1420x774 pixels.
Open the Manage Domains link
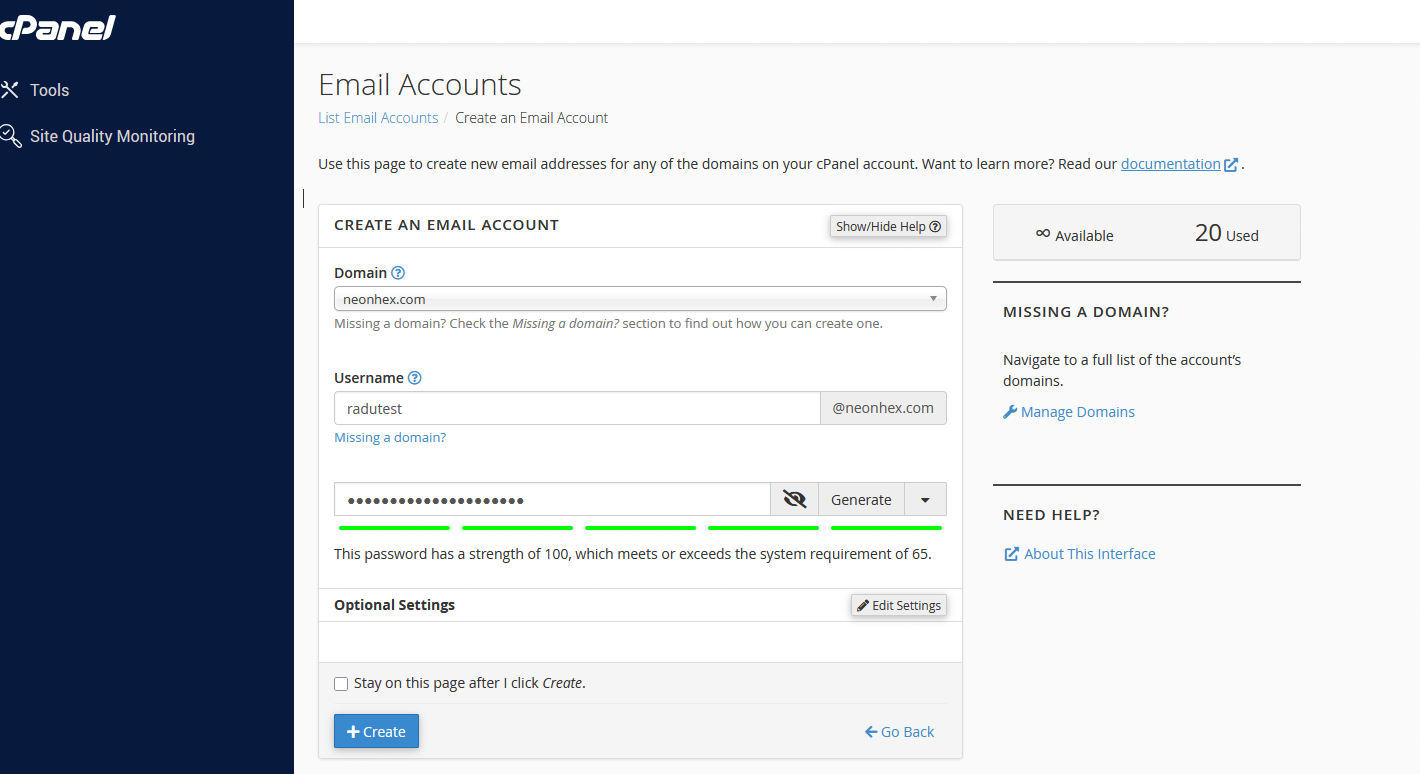tap(1078, 412)
